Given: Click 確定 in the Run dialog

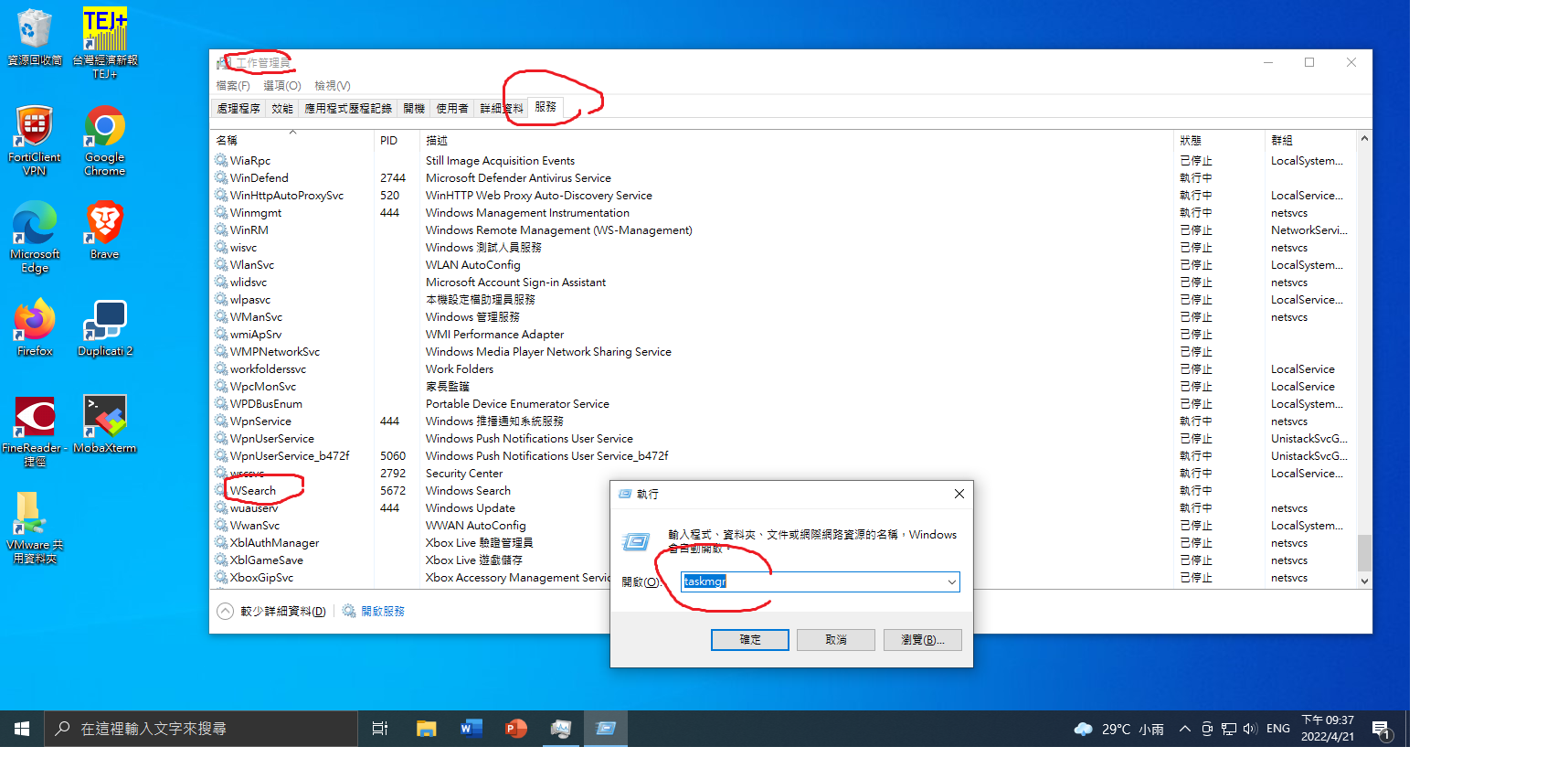Looking at the screenshot, I should click(x=749, y=640).
